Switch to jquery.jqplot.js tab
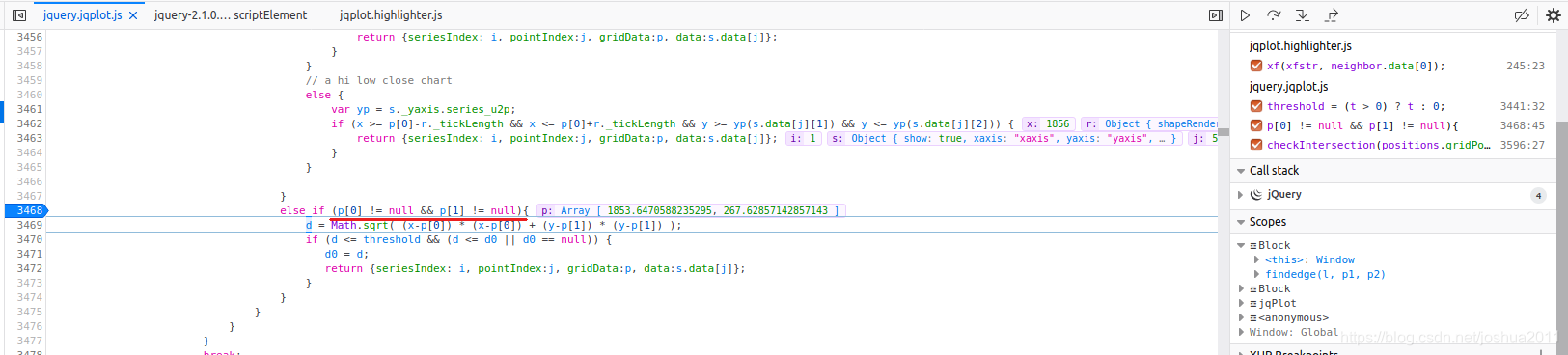The width and height of the screenshot is (1568, 355). 82,15
